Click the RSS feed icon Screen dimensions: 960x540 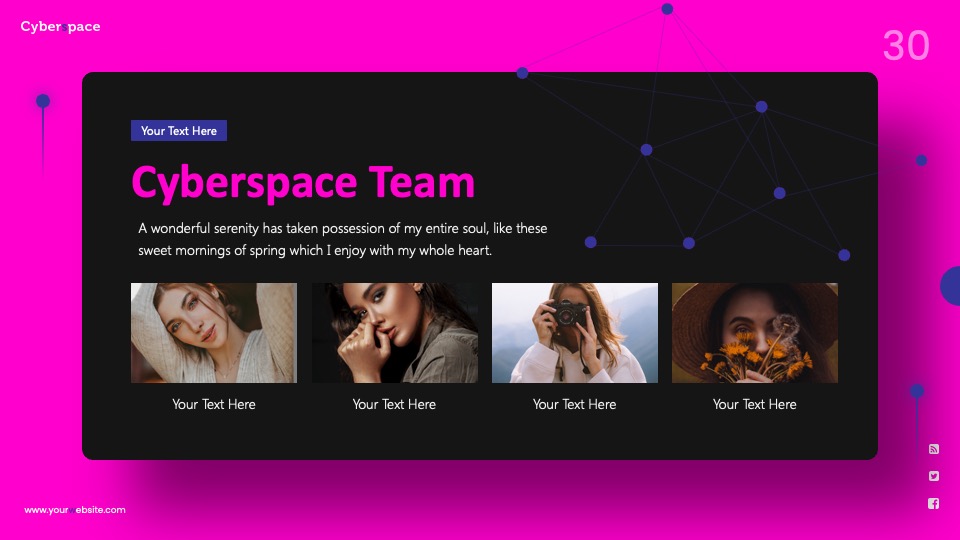pyautogui.click(x=933, y=449)
